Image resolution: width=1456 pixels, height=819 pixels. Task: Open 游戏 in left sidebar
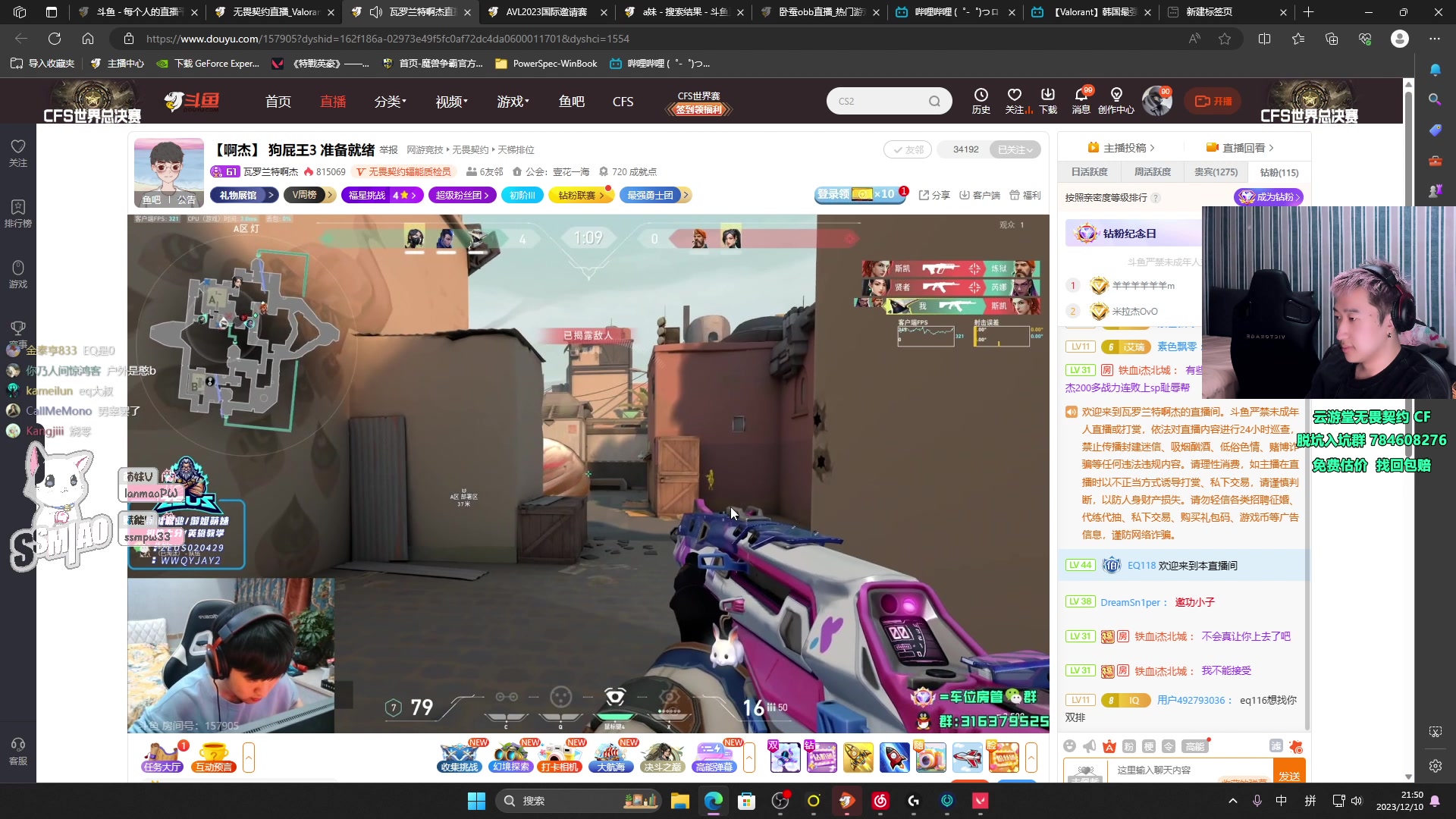pos(18,274)
